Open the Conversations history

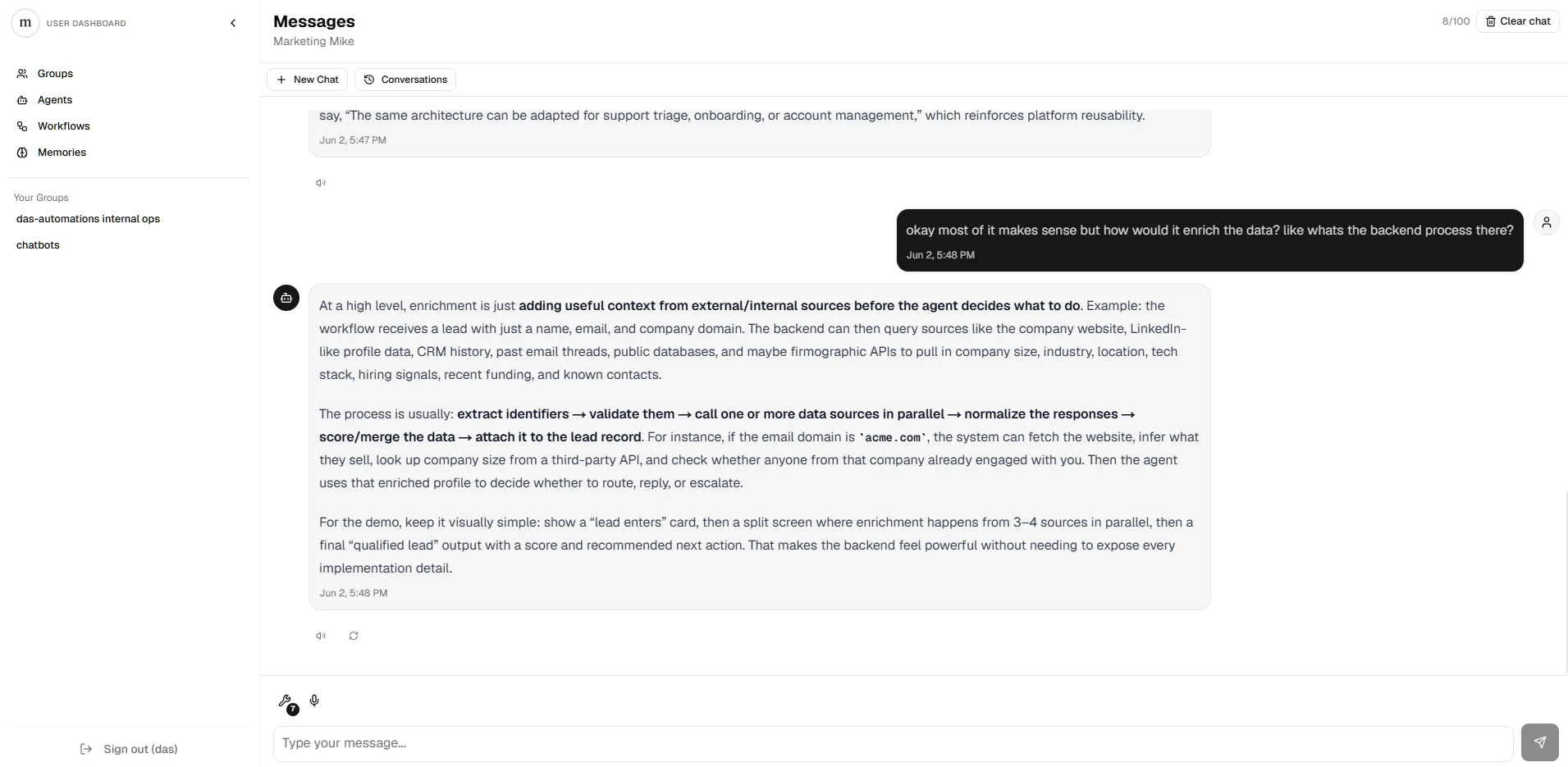tap(405, 80)
